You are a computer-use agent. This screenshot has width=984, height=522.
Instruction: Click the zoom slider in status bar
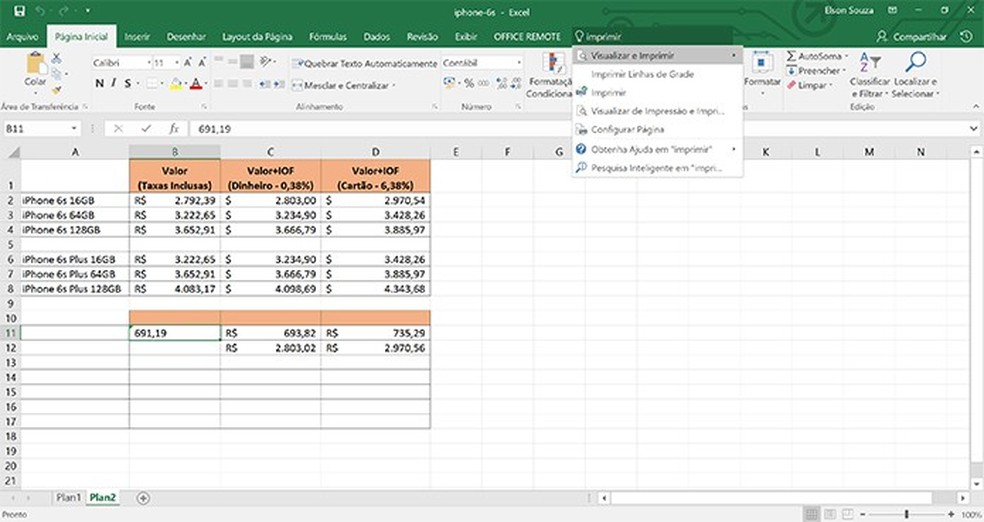point(906,514)
